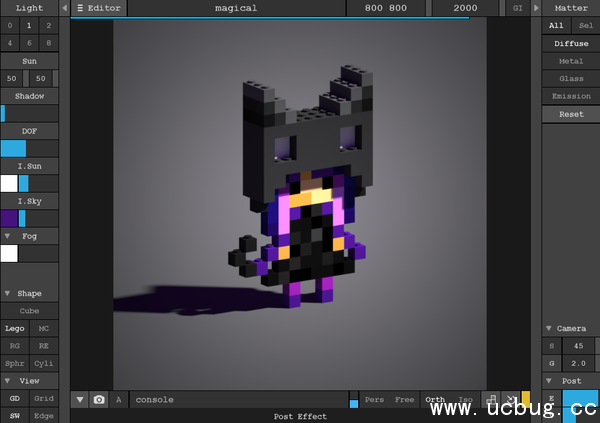Open the white Fog color swatch
This screenshot has height=423, width=600.
(9, 253)
